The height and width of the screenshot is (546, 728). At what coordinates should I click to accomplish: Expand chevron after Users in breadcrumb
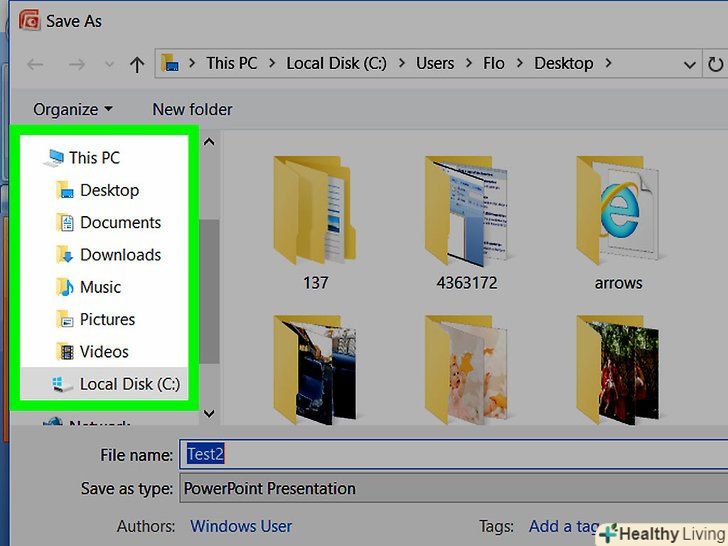[468, 63]
